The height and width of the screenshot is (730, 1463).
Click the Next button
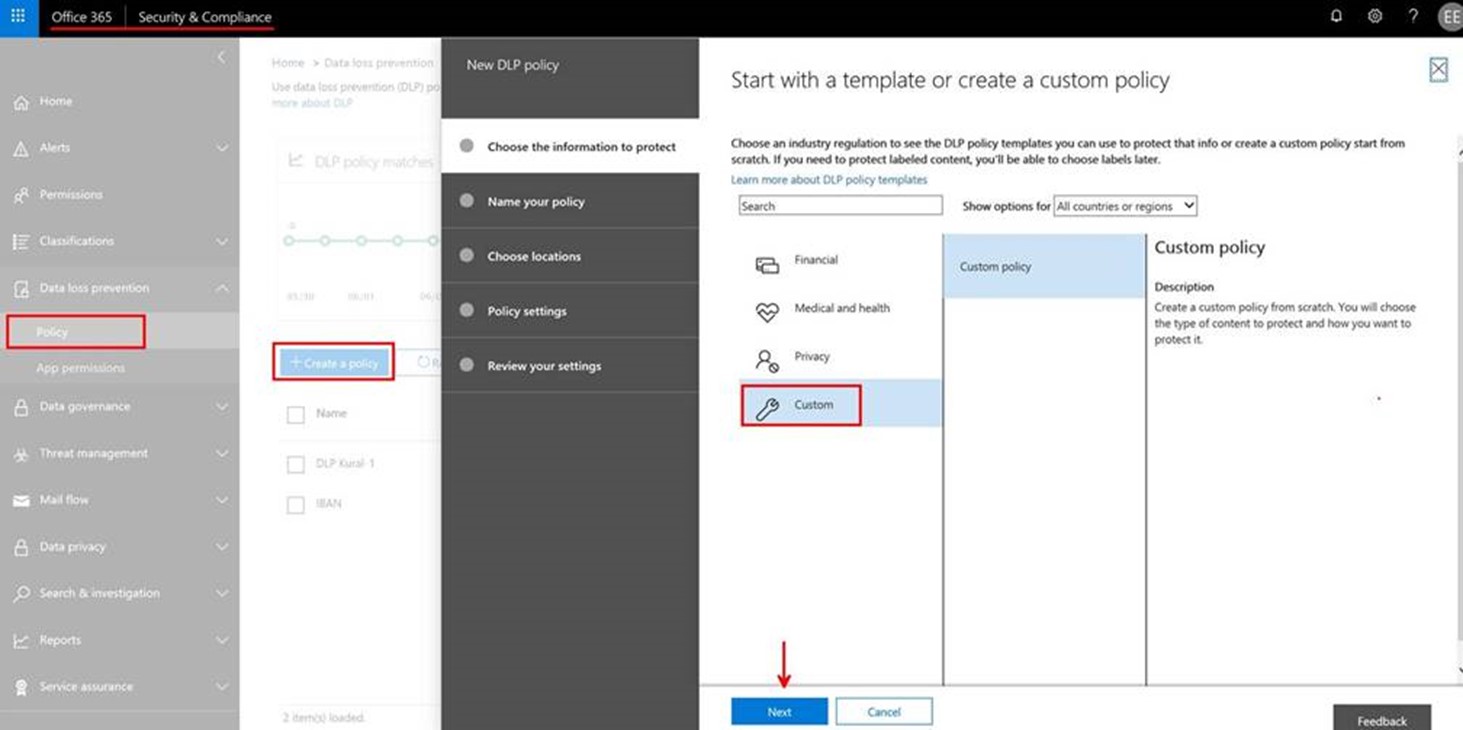(x=779, y=712)
